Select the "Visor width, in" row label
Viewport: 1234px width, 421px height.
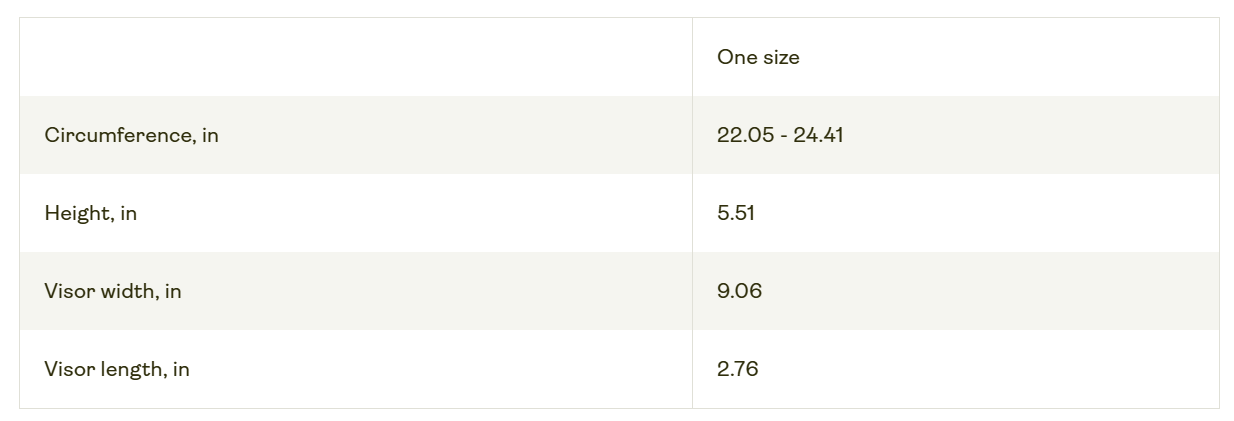[x=112, y=291]
